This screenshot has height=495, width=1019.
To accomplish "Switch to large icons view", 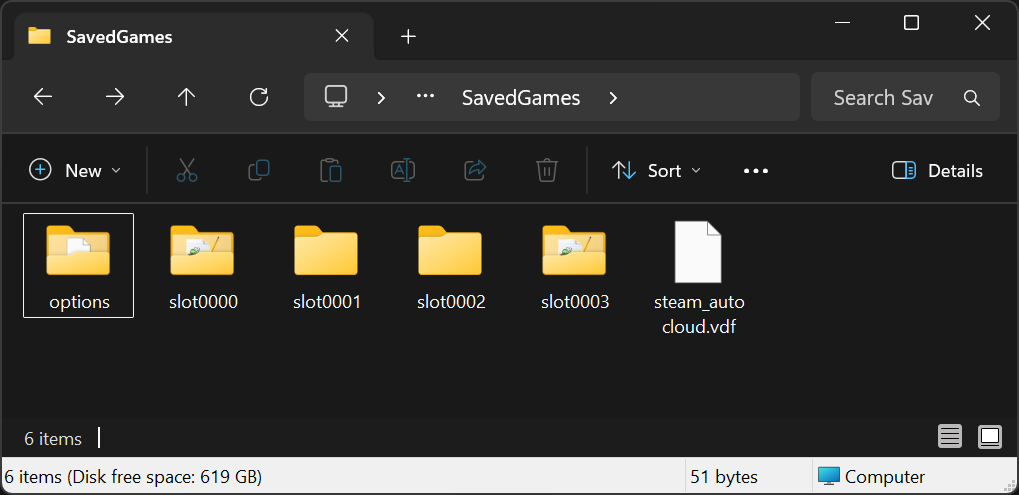I will [x=990, y=437].
